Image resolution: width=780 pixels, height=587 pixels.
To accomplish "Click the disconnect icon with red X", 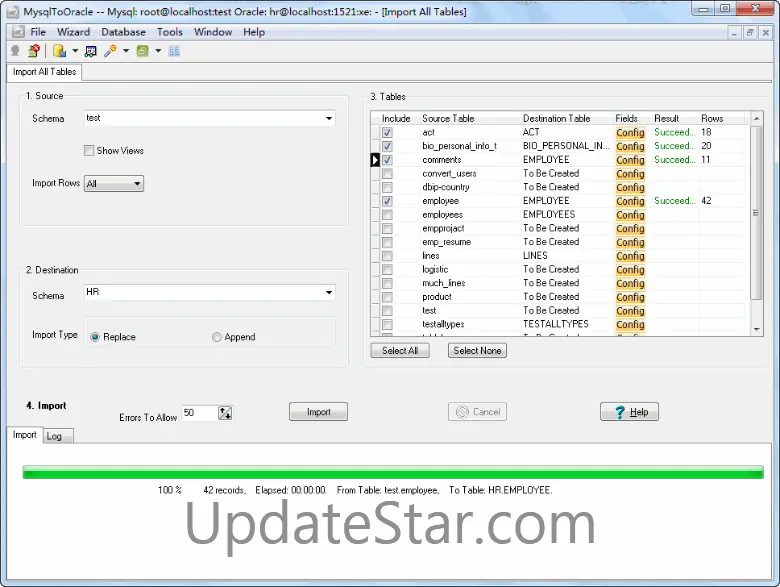I will pyautogui.click(x=34, y=51).
